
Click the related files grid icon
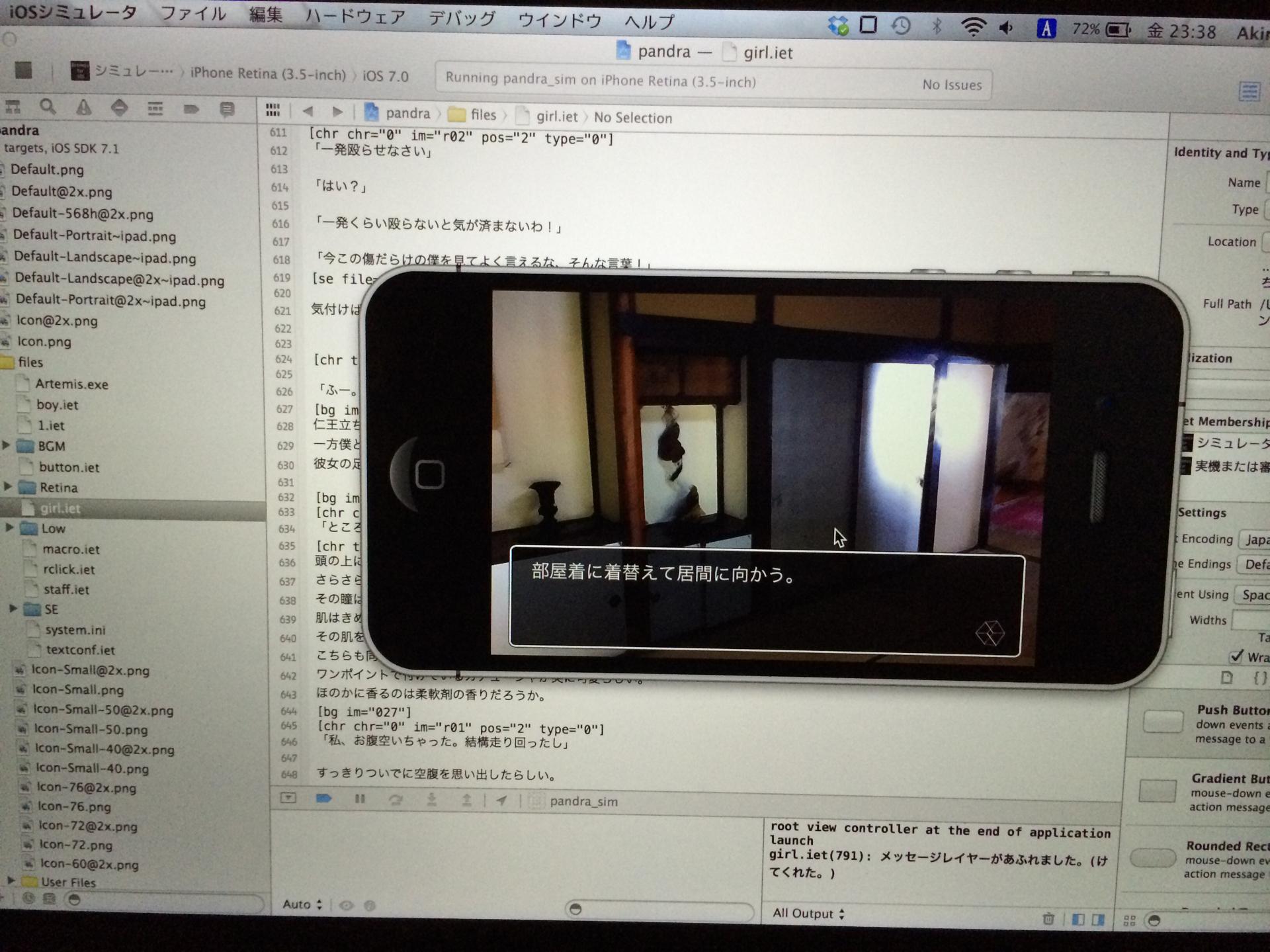pyautogui.click(x=273, y=110)
